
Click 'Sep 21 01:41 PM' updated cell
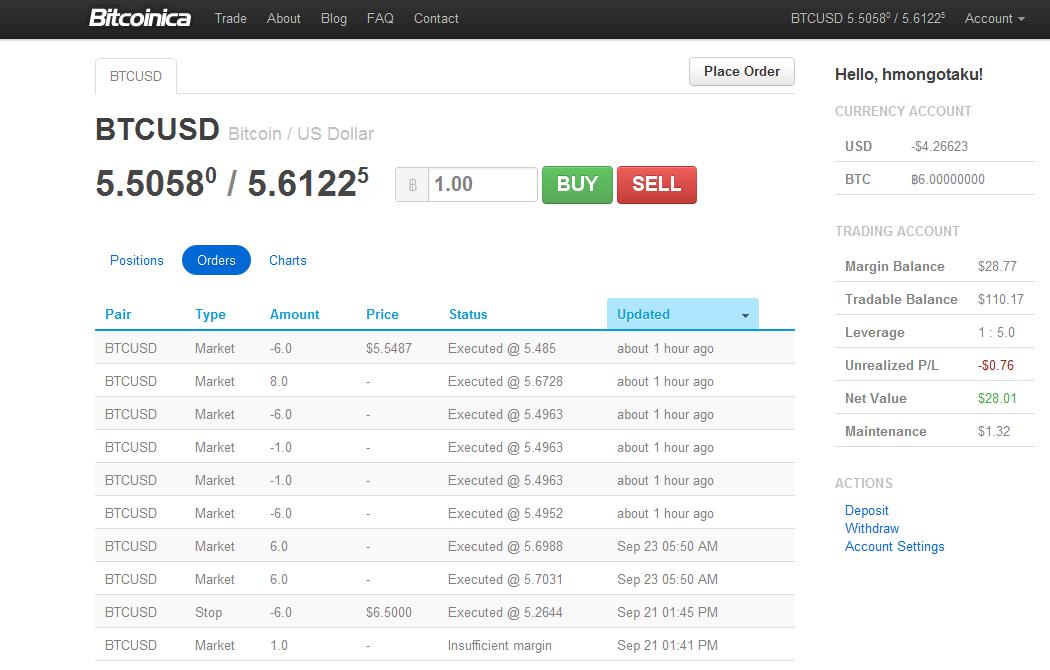click(667, 646)
